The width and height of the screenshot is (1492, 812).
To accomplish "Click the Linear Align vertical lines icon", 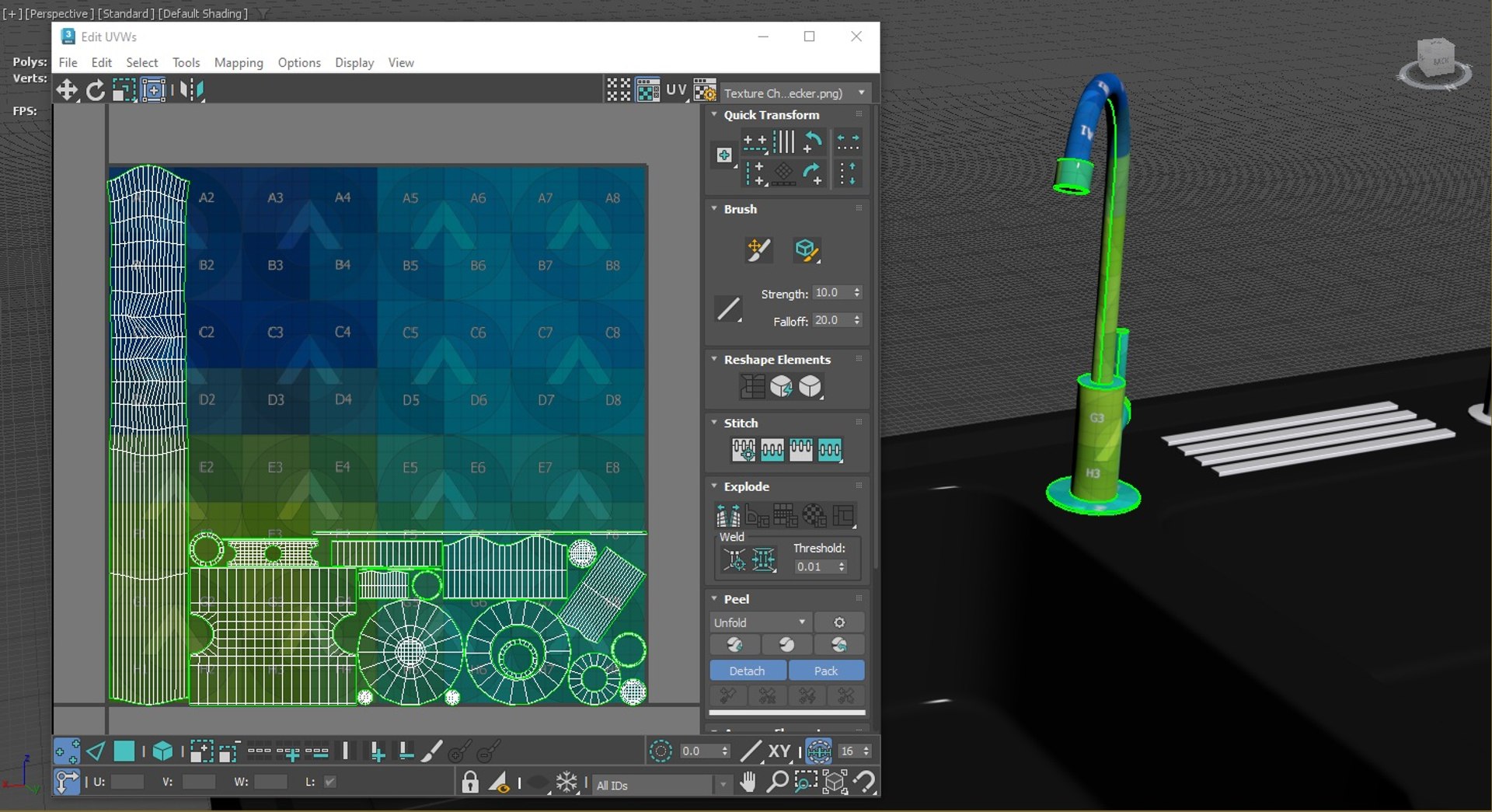I will tap(783, 142).
